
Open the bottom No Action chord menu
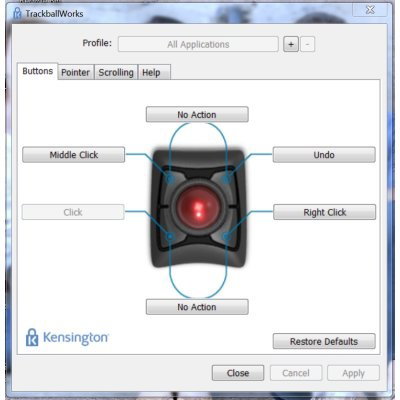pos(197,307)
